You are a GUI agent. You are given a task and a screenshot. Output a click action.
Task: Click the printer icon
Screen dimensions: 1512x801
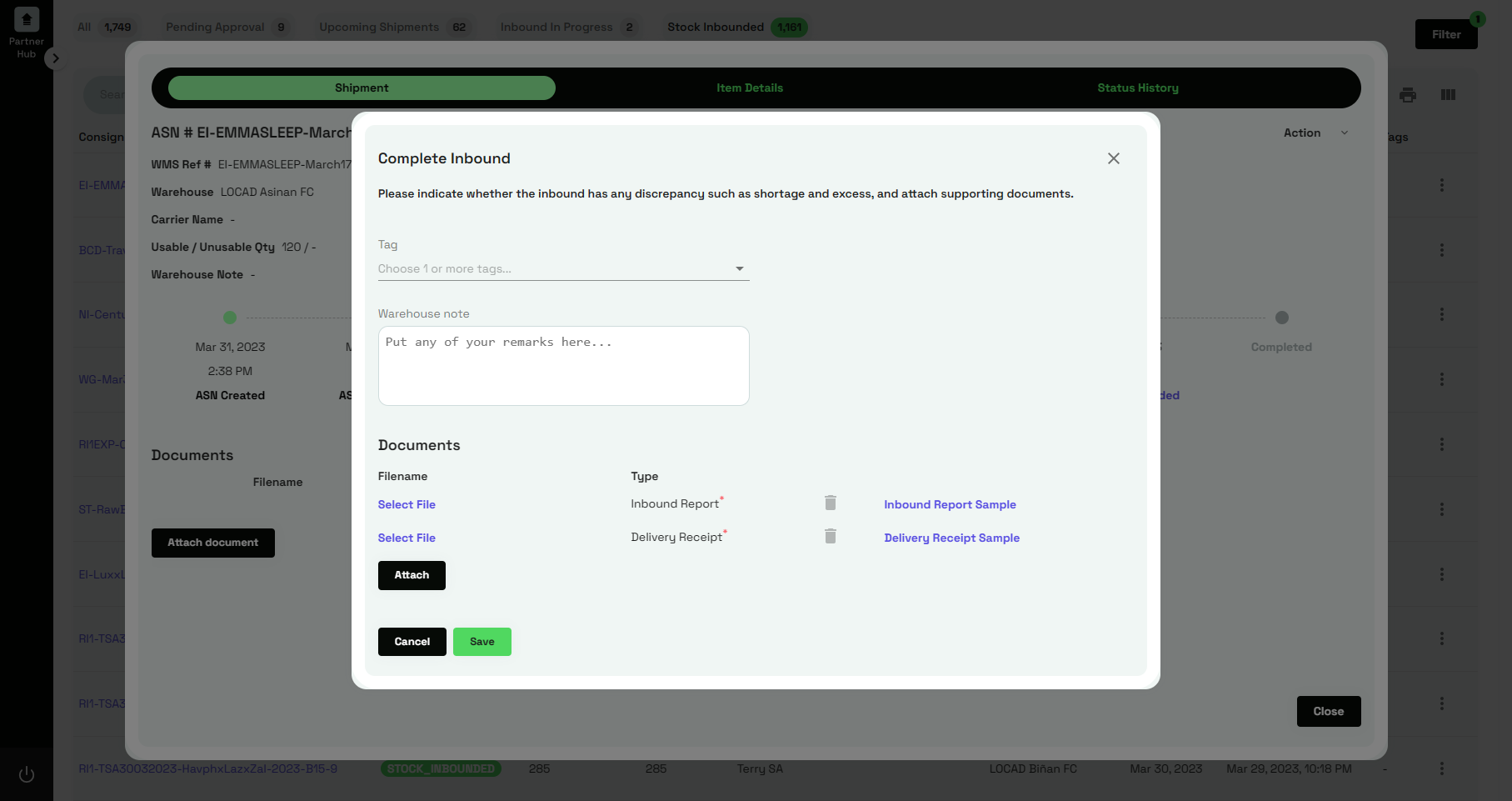[x=1408, y=95]
